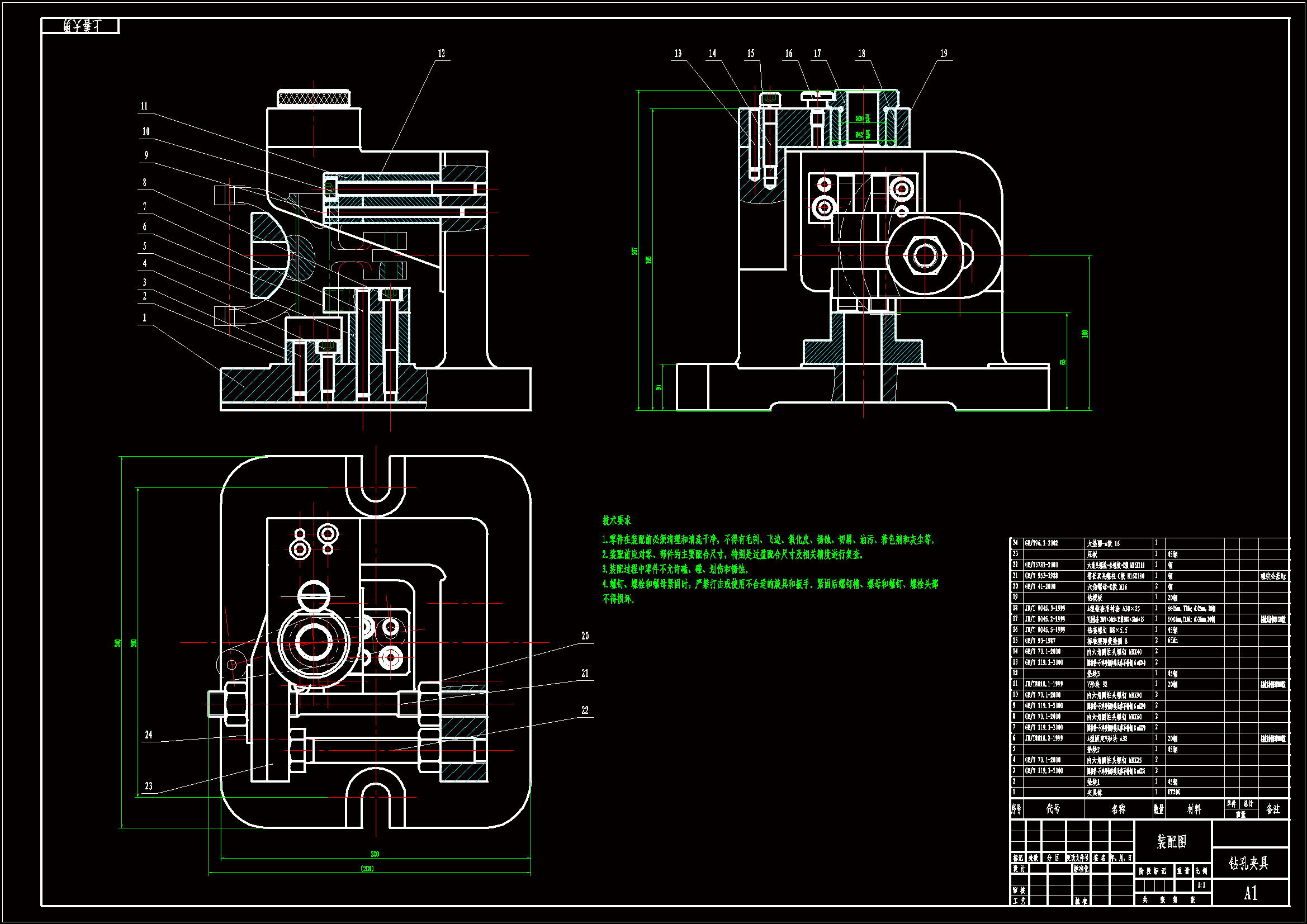Select the hex nut in section view
1307x924 pixels.
[x=925, y=255]
